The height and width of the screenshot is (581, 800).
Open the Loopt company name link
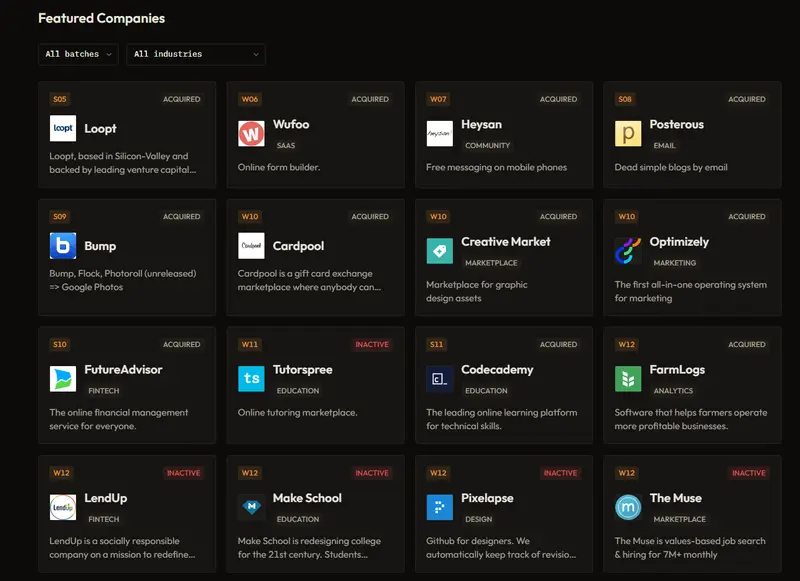101,129
